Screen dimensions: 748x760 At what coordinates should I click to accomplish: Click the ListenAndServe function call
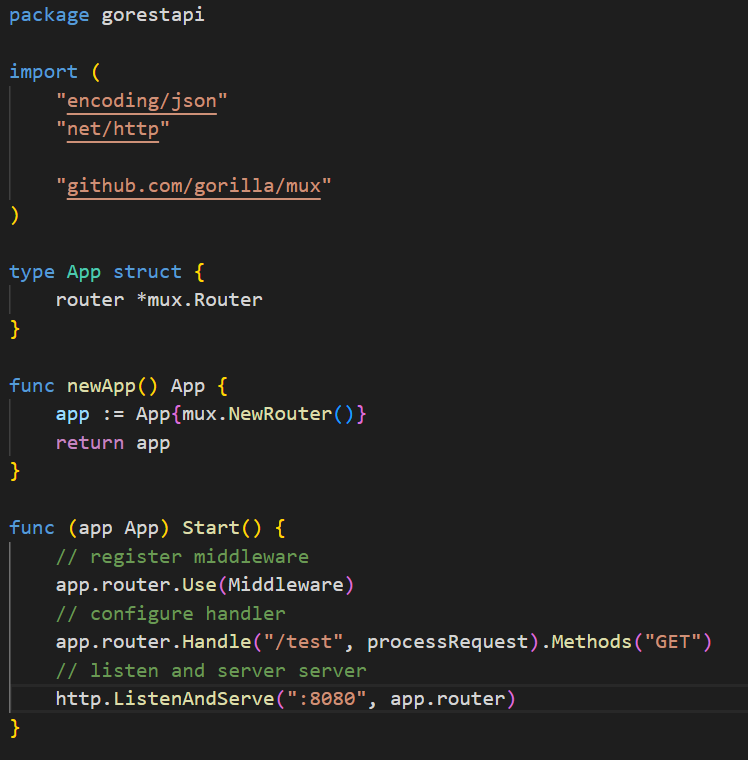pos(194,699)
